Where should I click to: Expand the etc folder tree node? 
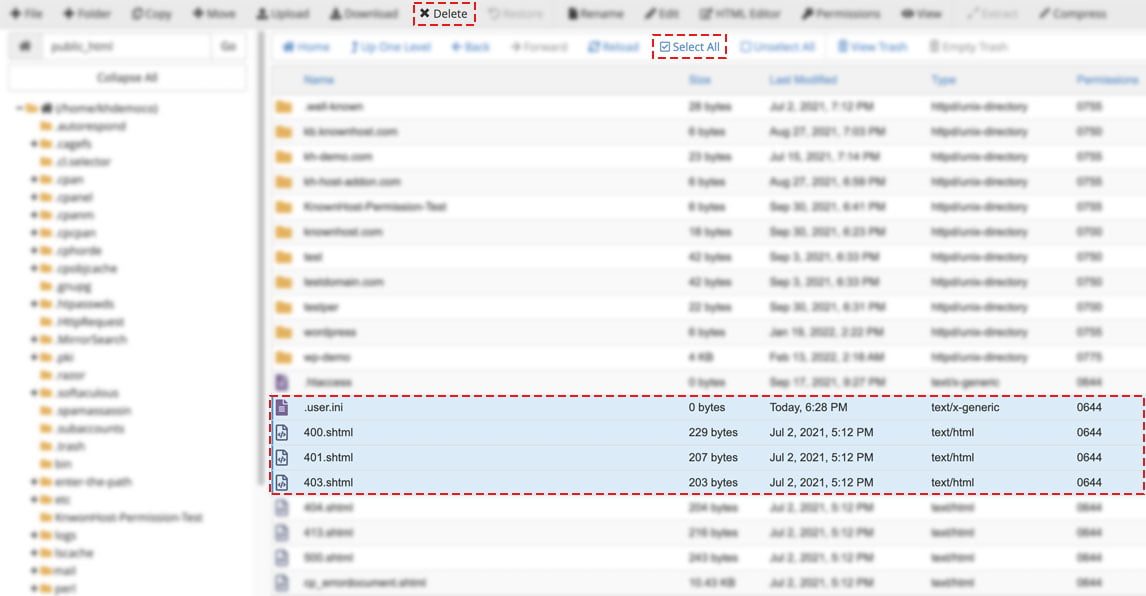[34, 499]
